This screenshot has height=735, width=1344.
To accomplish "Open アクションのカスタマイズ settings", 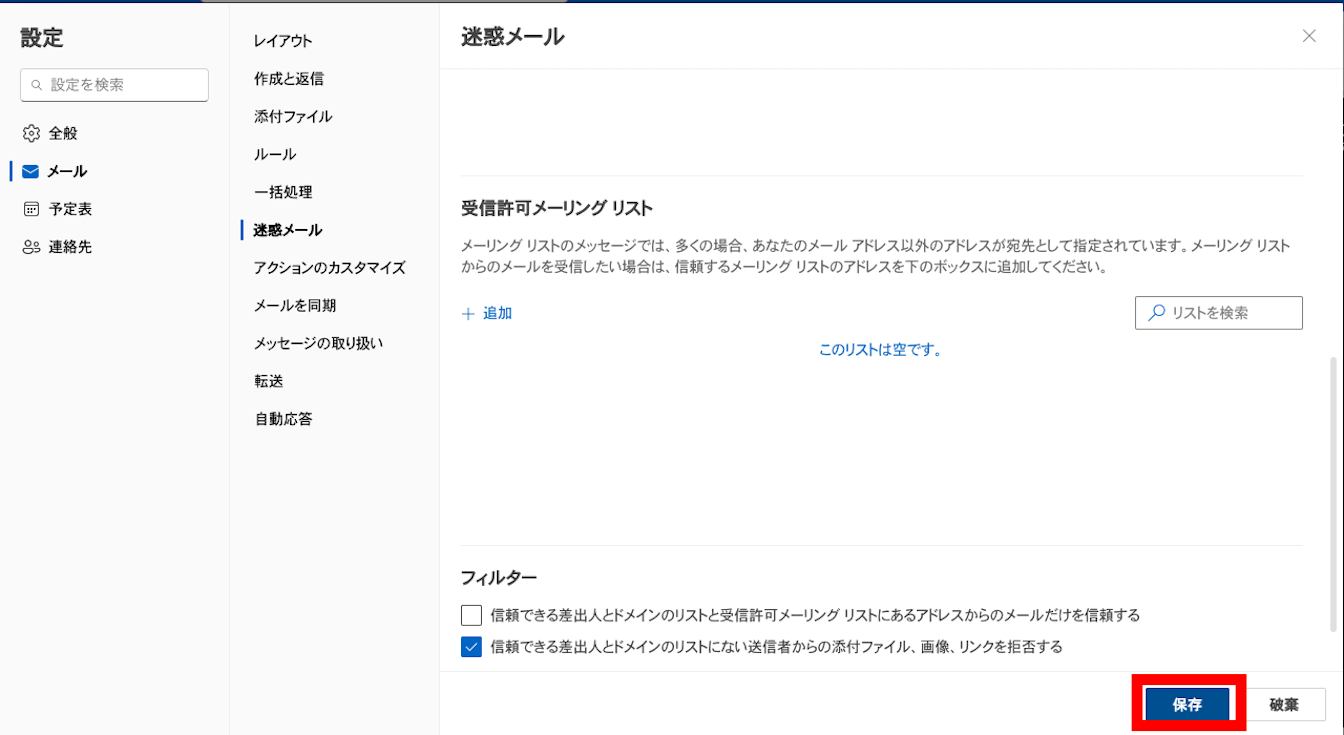I will pos(329,268).
